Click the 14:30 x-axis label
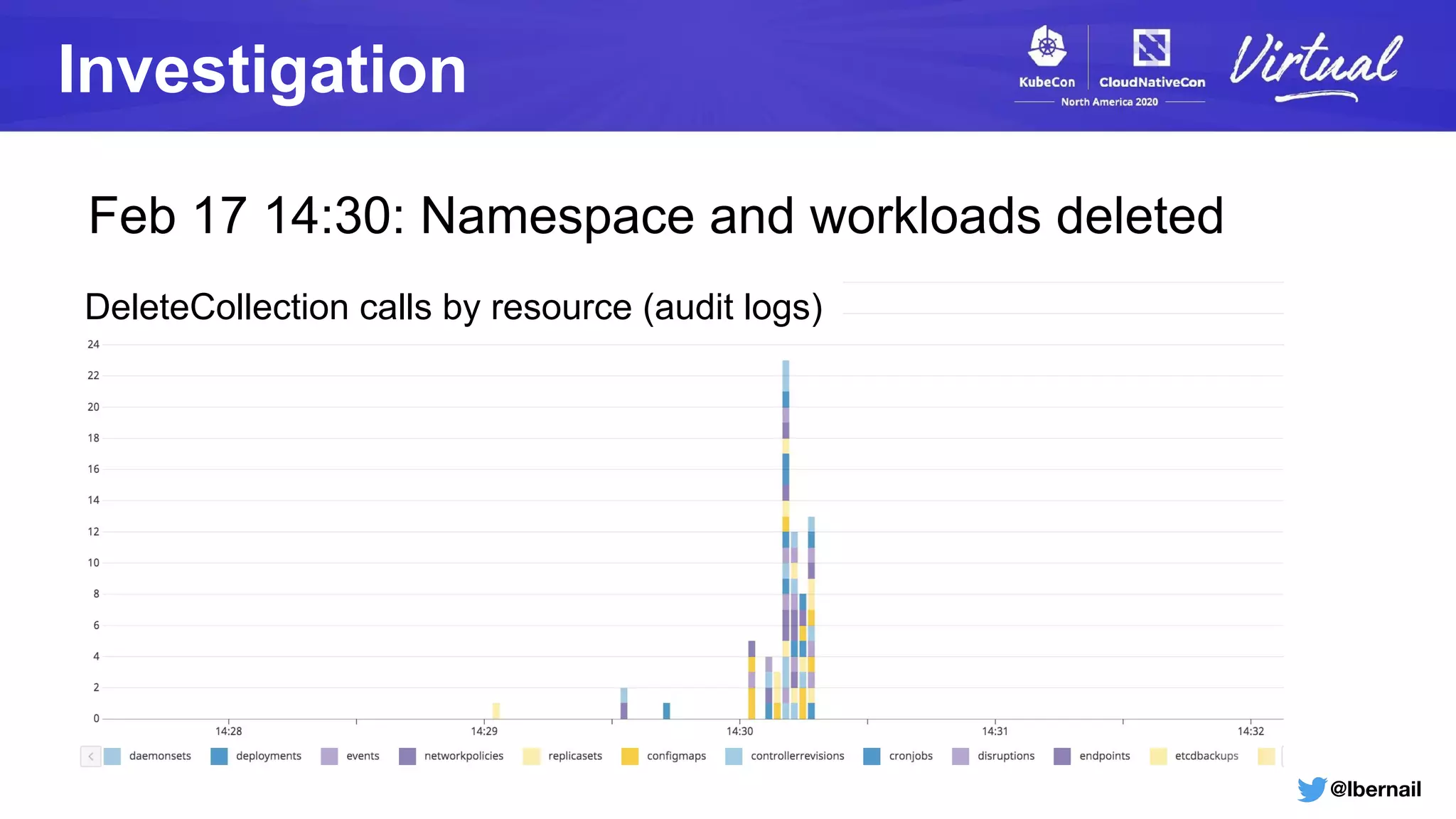This screenshot has width=1456, height=819. pos(740,732)
